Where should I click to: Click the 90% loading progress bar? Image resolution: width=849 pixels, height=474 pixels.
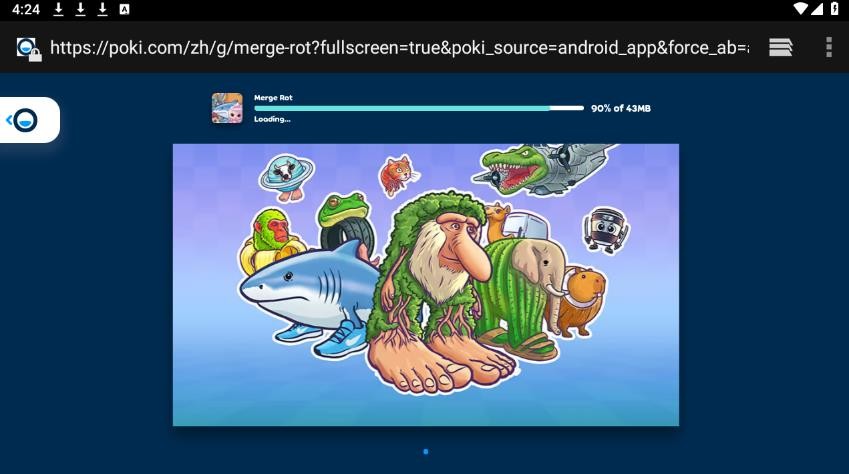(419, 108)
